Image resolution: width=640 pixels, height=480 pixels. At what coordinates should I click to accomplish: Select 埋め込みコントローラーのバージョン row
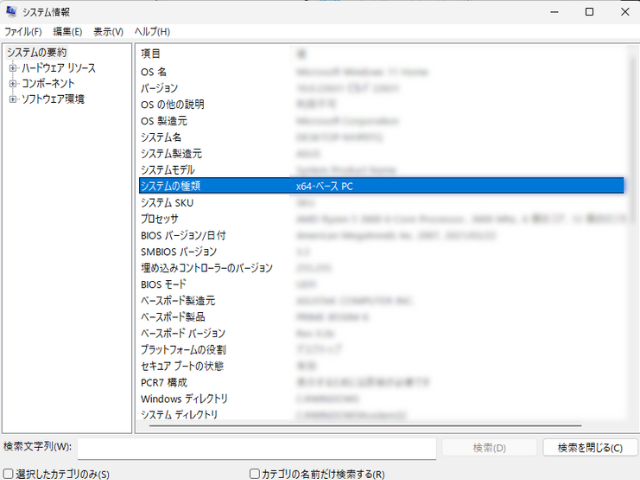pos(381,268)
